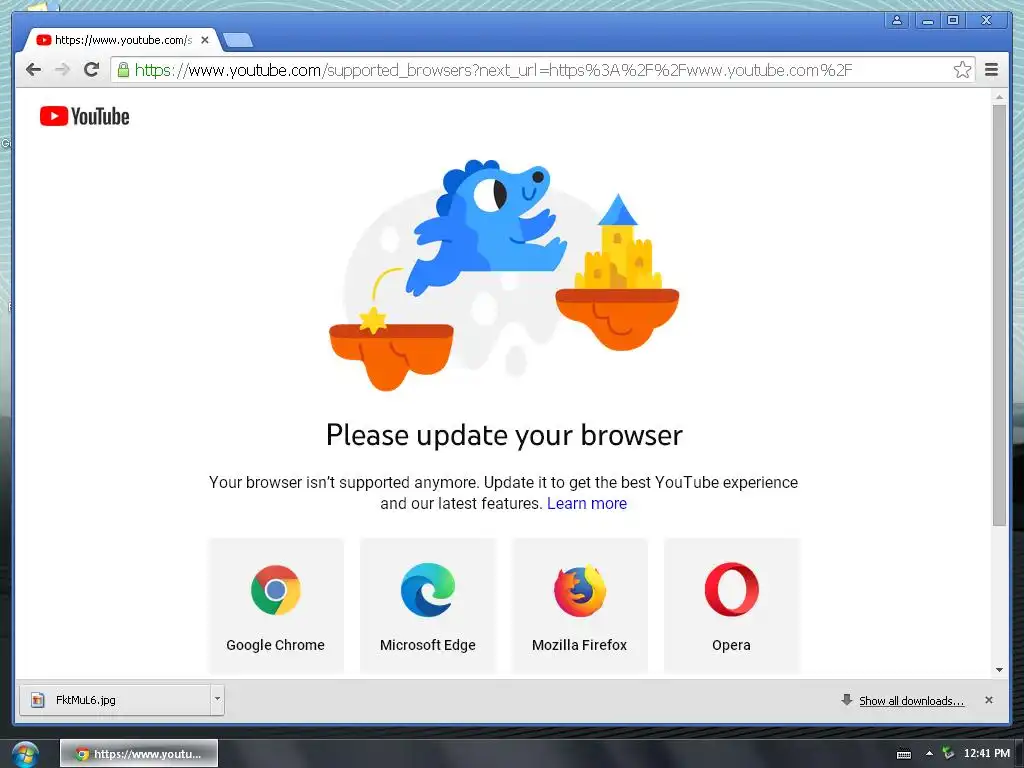Click the Chrome taskbar button
This screenshot has width=1024, height=768.
click(x=139, y=754)
